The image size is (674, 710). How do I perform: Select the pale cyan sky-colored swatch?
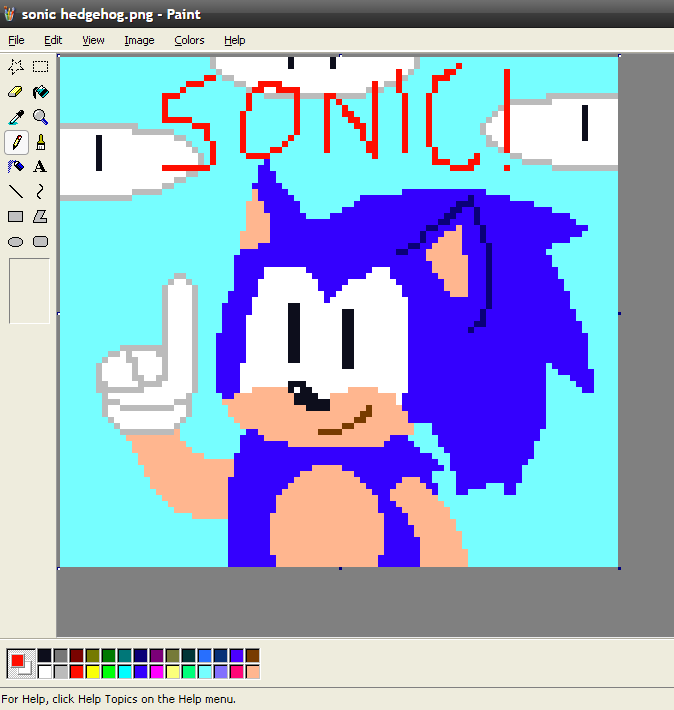pos(205,672)
